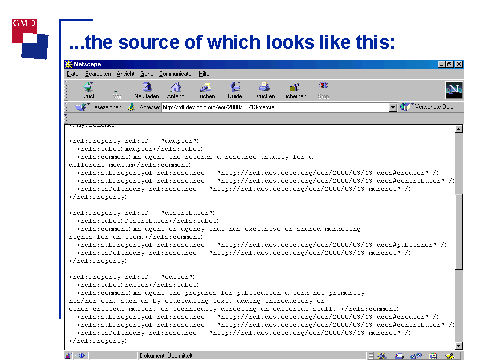The width and height of the screenshot is (480, 360).
Task: Collapse the personal toolbar via its left grip
Action: click(x=66, y=118)
